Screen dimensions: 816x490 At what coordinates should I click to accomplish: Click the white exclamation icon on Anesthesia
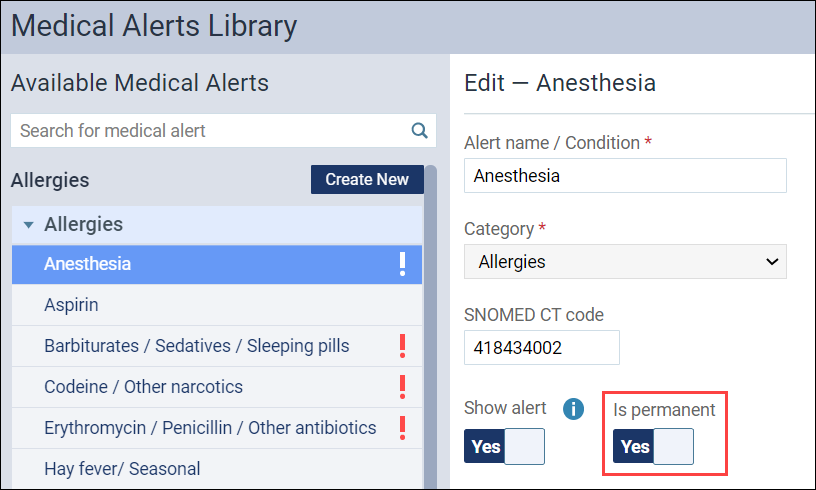tap(402, 264)
